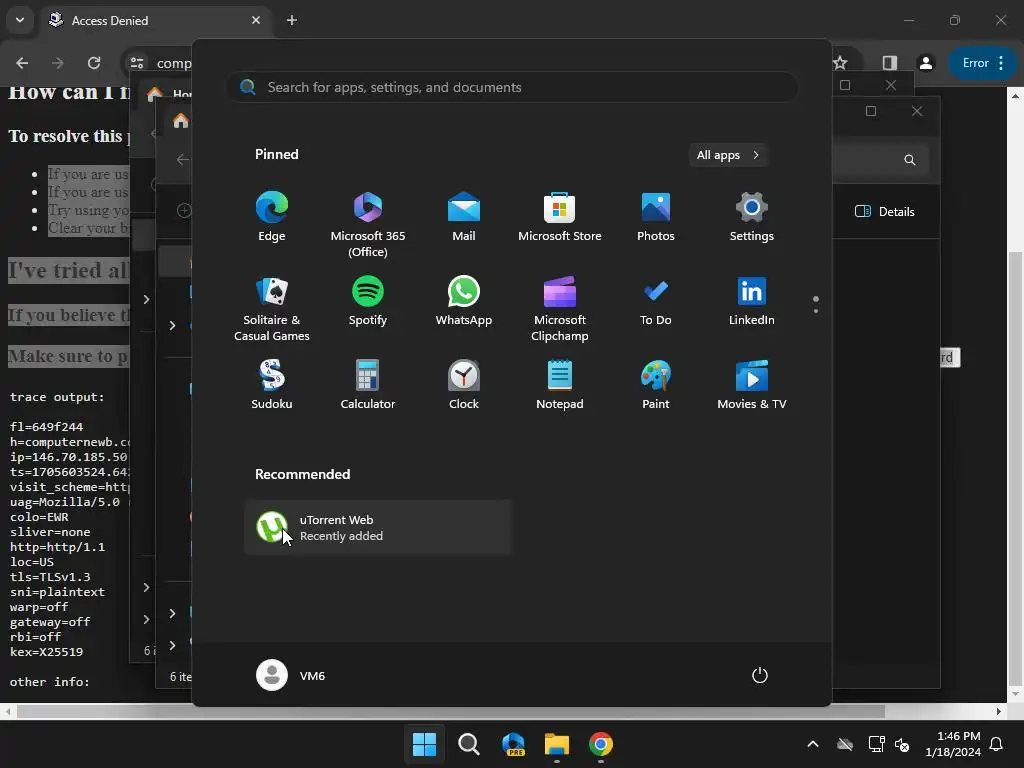Close the Access Denied tab

(256, 20)
